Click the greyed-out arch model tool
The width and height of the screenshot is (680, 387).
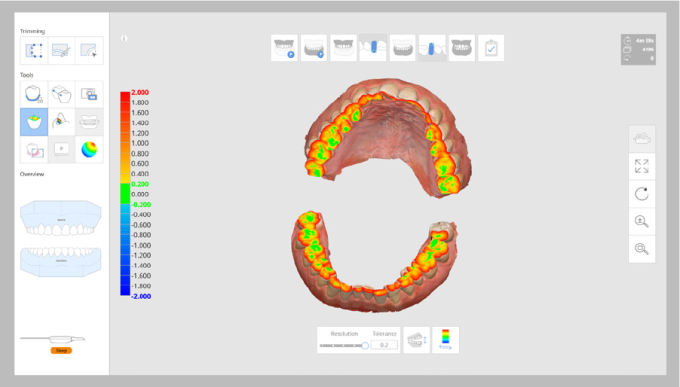click(x=89, y=122)
